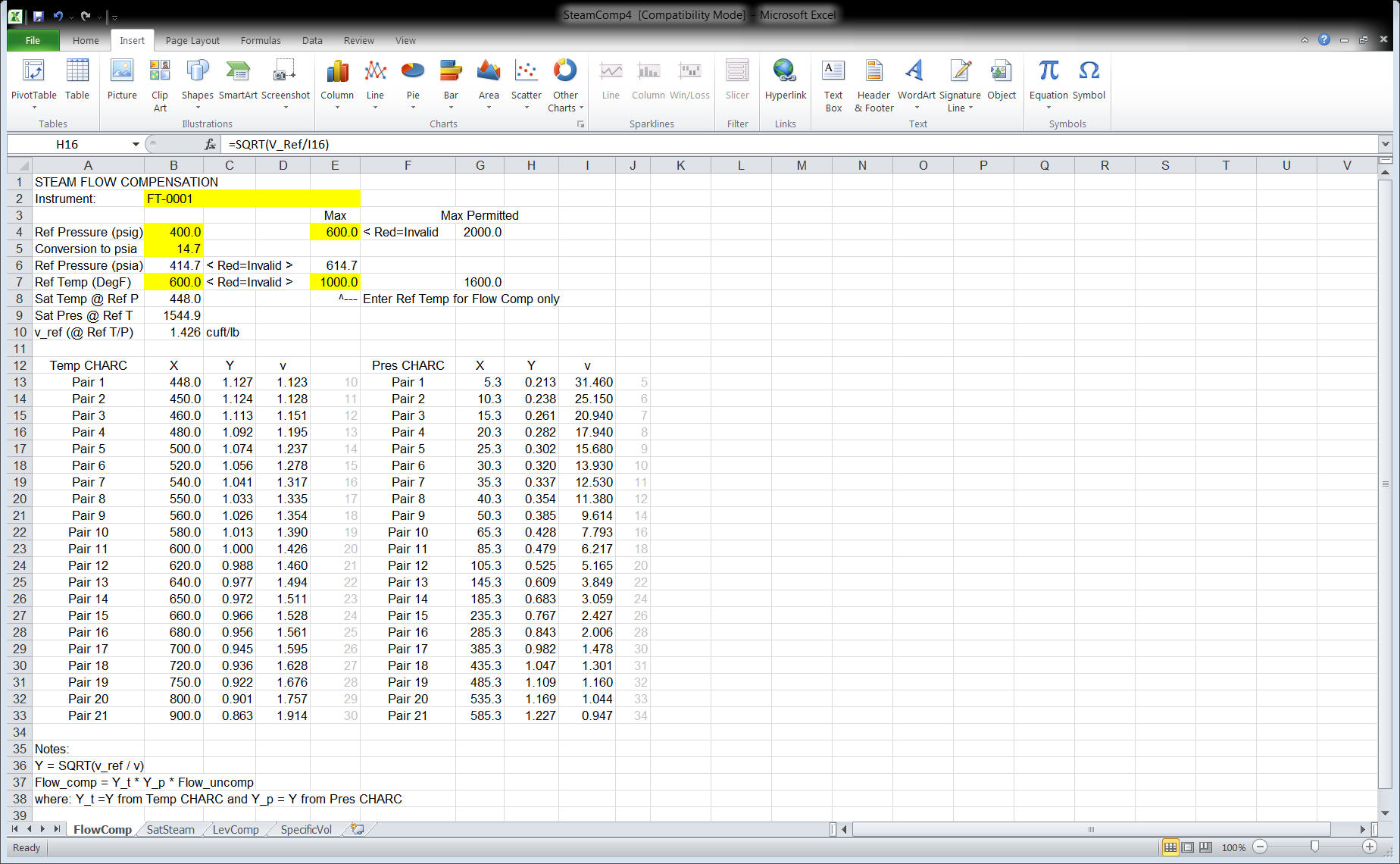Switch to the View tab
Screen dimensions: 1400x864
point(405,40)
